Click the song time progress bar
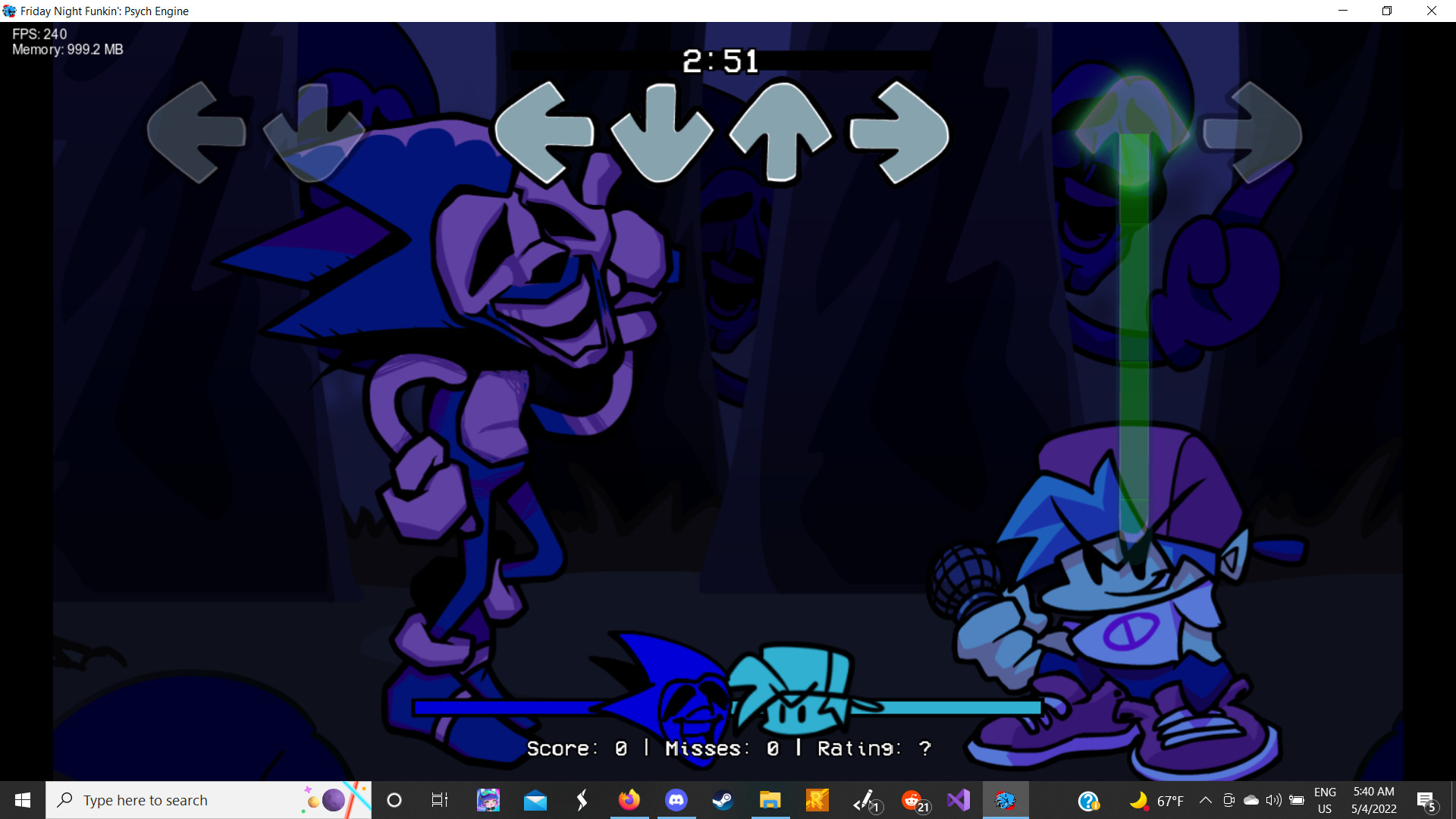The image size is (1456, 819). pyautogui.click(x=720, y=61)
